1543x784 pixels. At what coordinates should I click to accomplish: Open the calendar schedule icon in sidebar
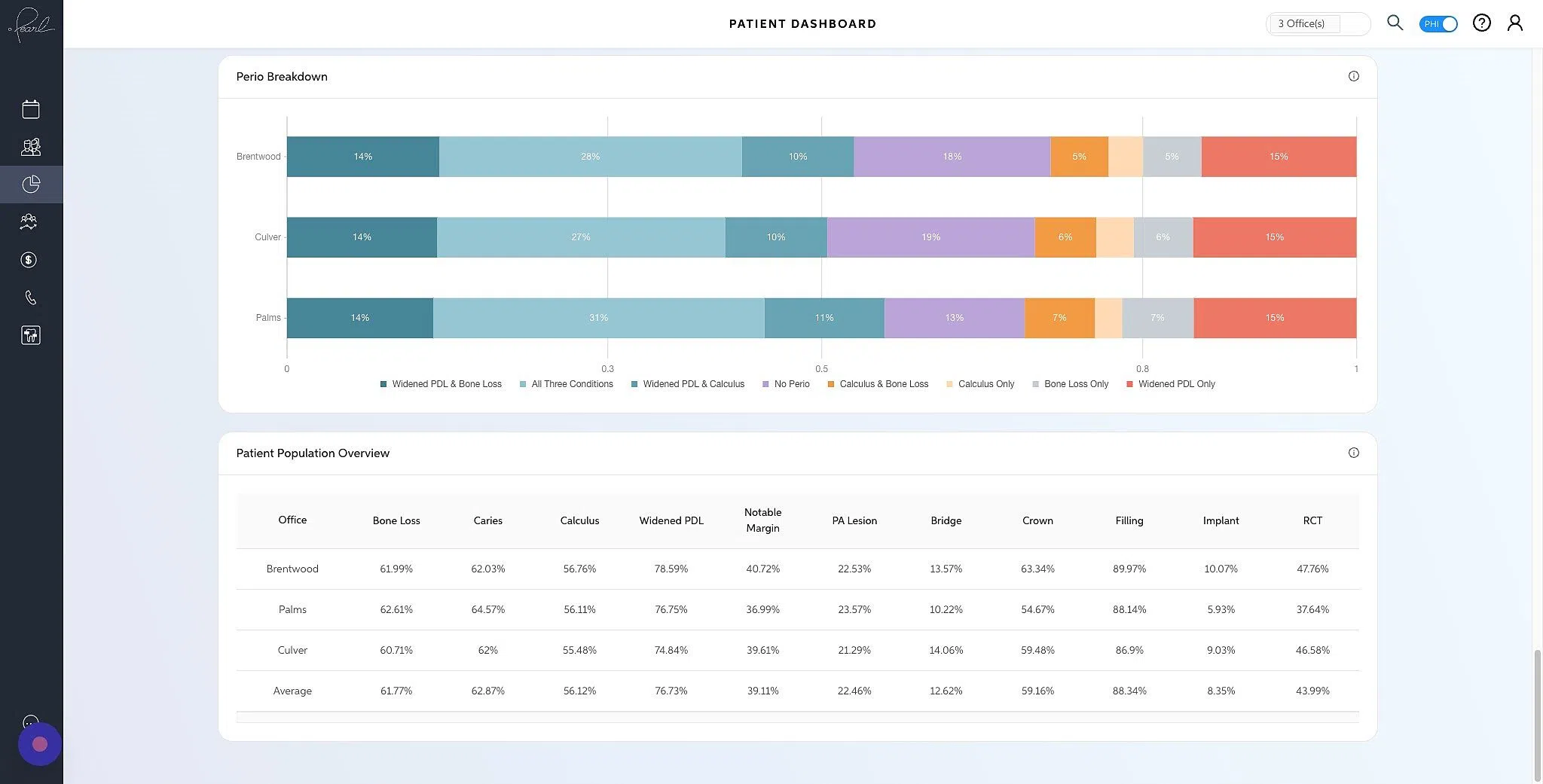pyautogui.click(x=30, y=108)
